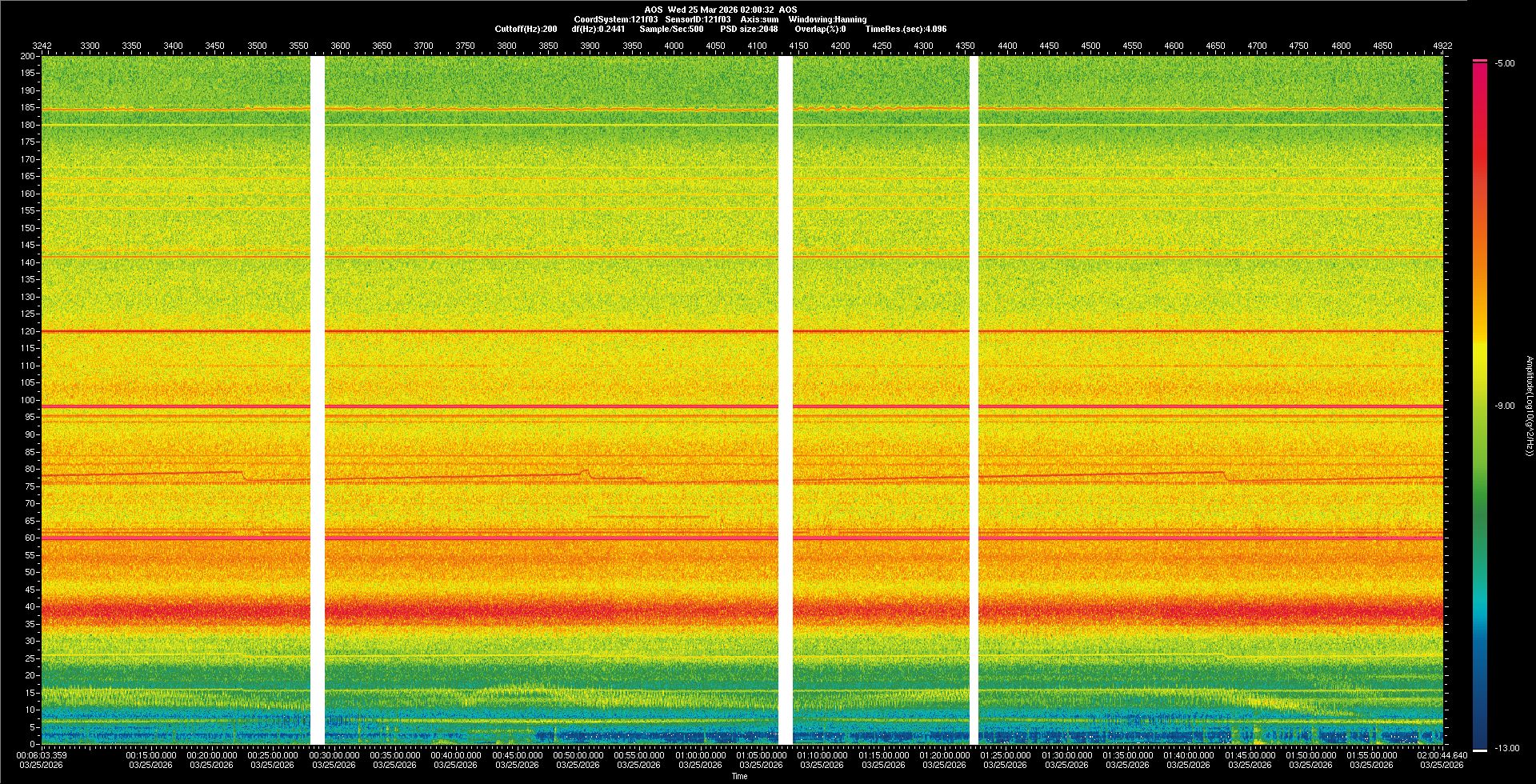Viewport: 1536px width, 784px height.
Task: Click the colorbar near the -9.00 label
Action: [1479, 406]
